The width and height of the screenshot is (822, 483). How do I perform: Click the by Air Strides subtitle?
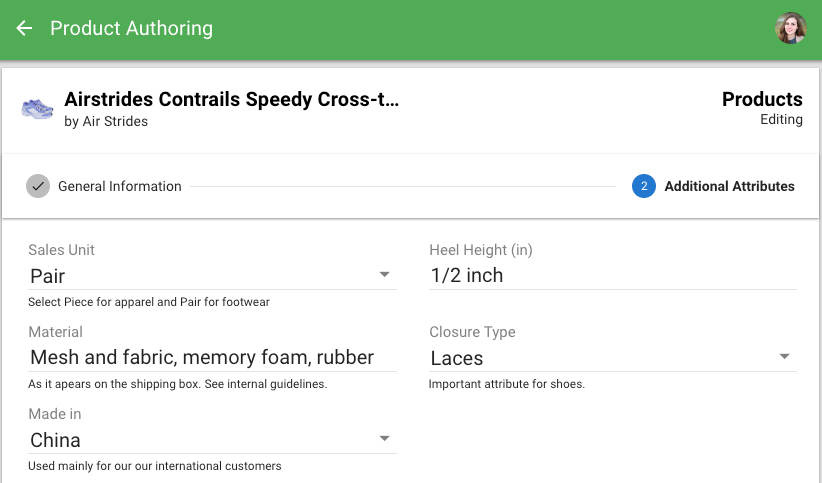point(106,121)
